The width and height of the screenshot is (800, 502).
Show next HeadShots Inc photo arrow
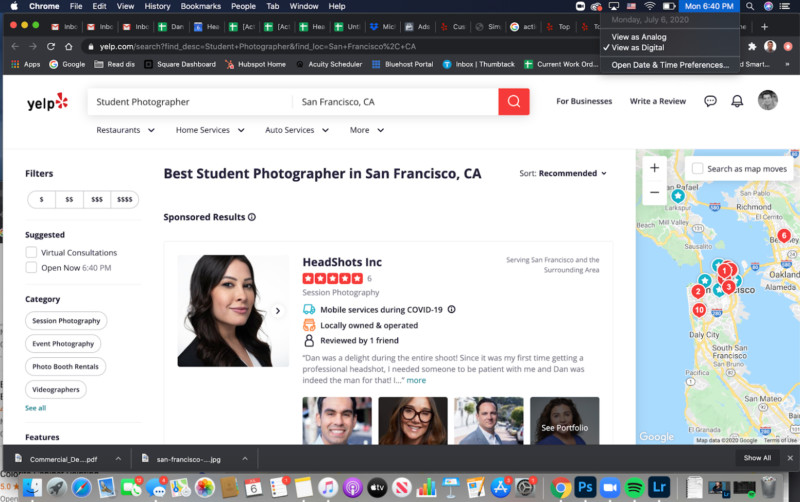point(278,311)
